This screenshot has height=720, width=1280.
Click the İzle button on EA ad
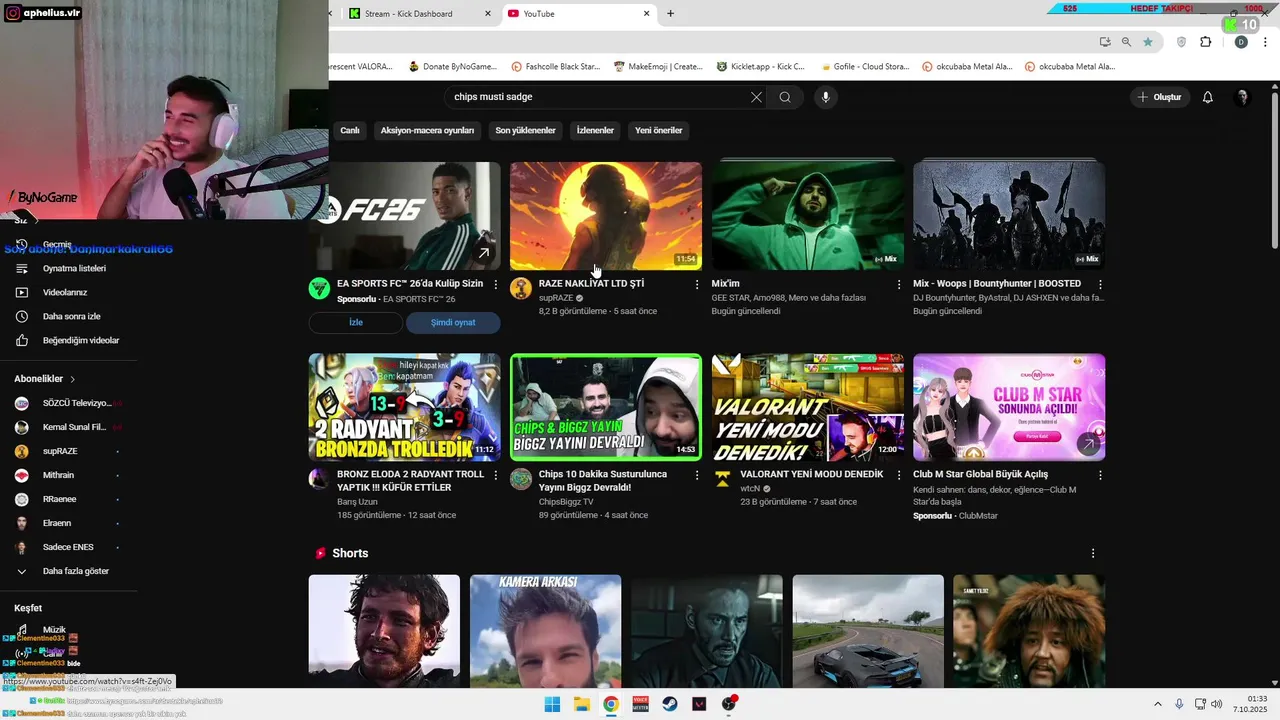pos(355,322)
